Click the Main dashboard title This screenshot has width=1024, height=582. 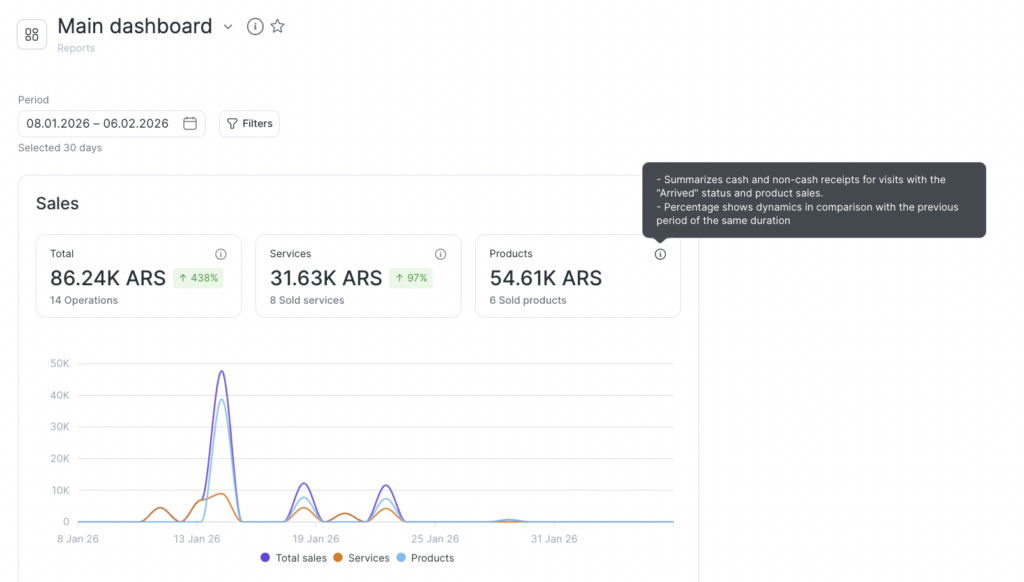coord(135,26)
